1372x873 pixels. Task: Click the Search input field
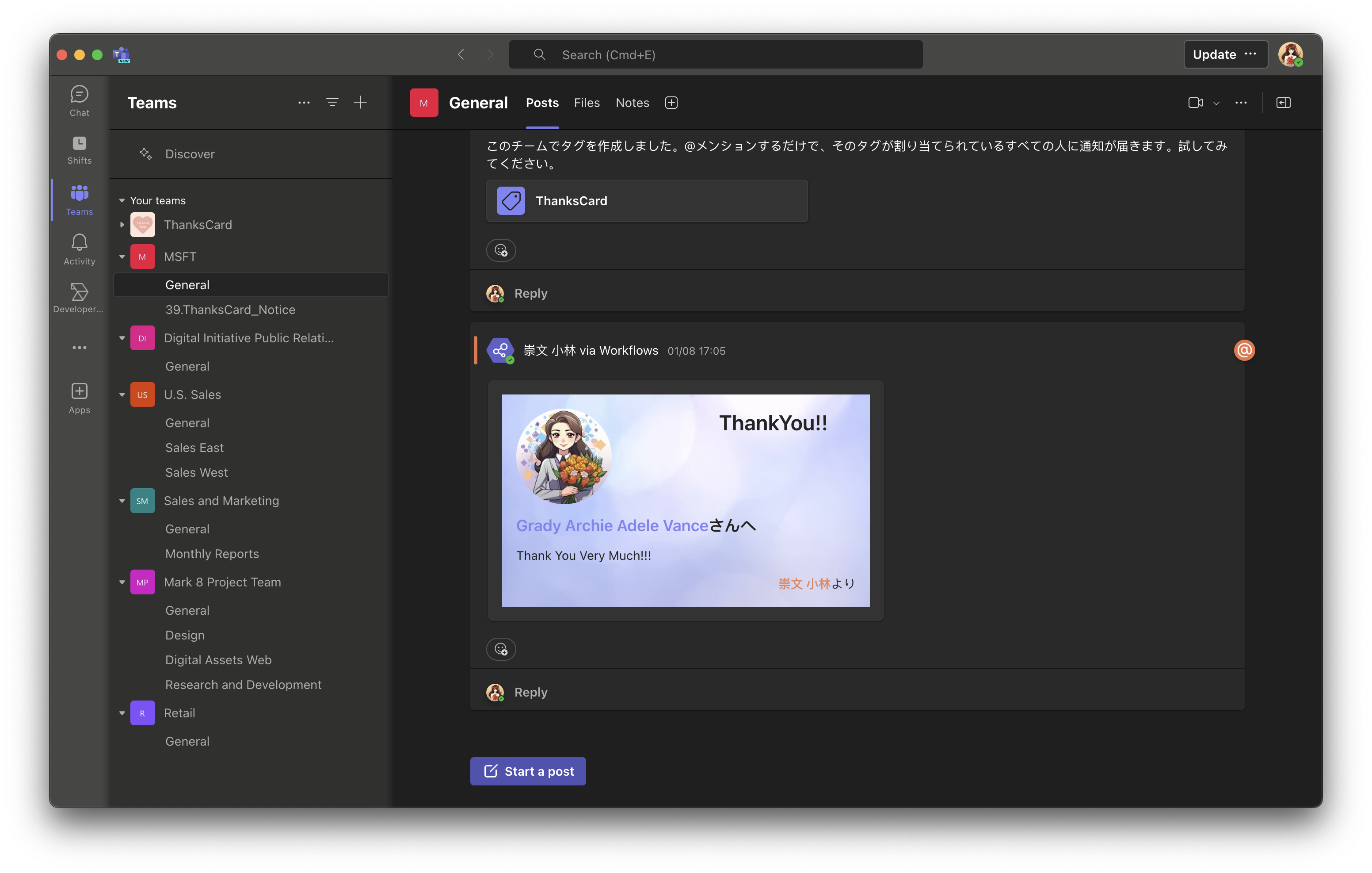[716, 55]
